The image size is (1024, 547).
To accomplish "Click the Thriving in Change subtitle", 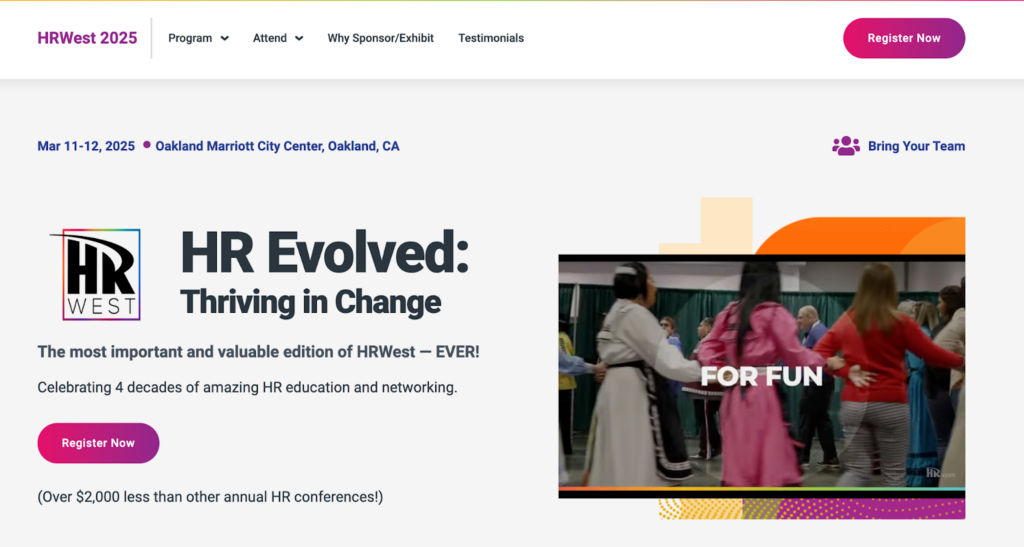I will (311, 302).
